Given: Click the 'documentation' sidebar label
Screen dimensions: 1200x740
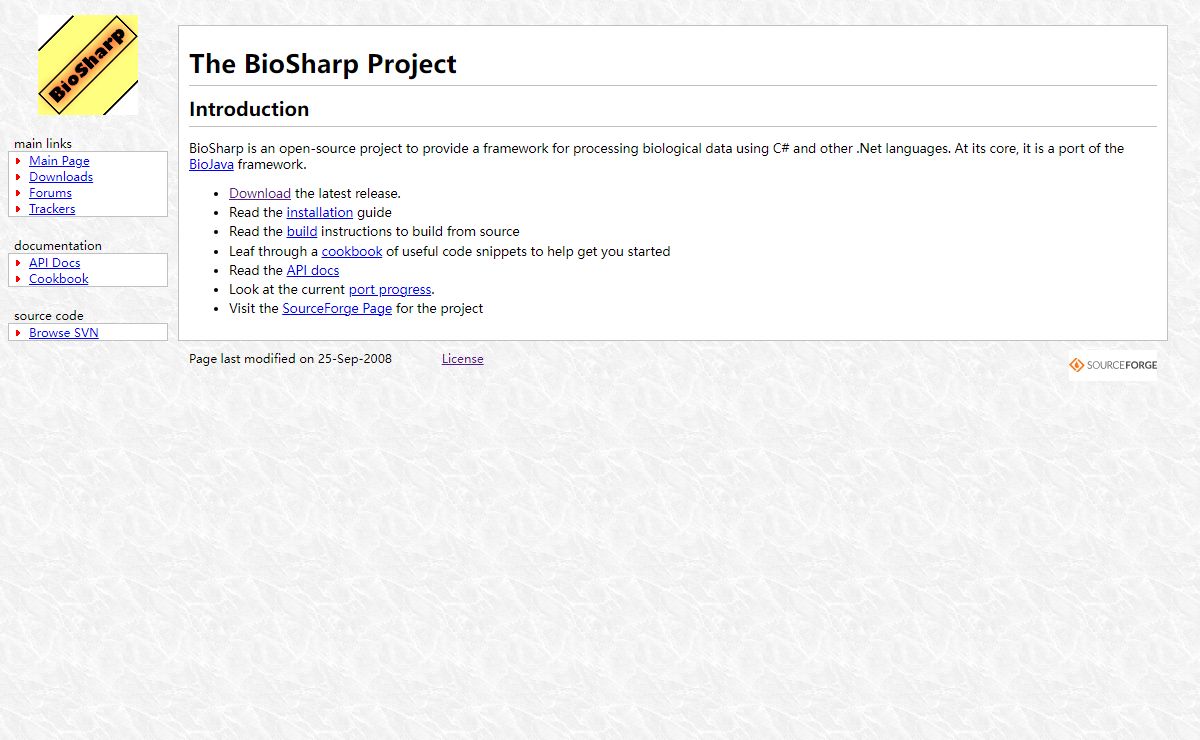Looking at the screenshot, I should (58, 246).
